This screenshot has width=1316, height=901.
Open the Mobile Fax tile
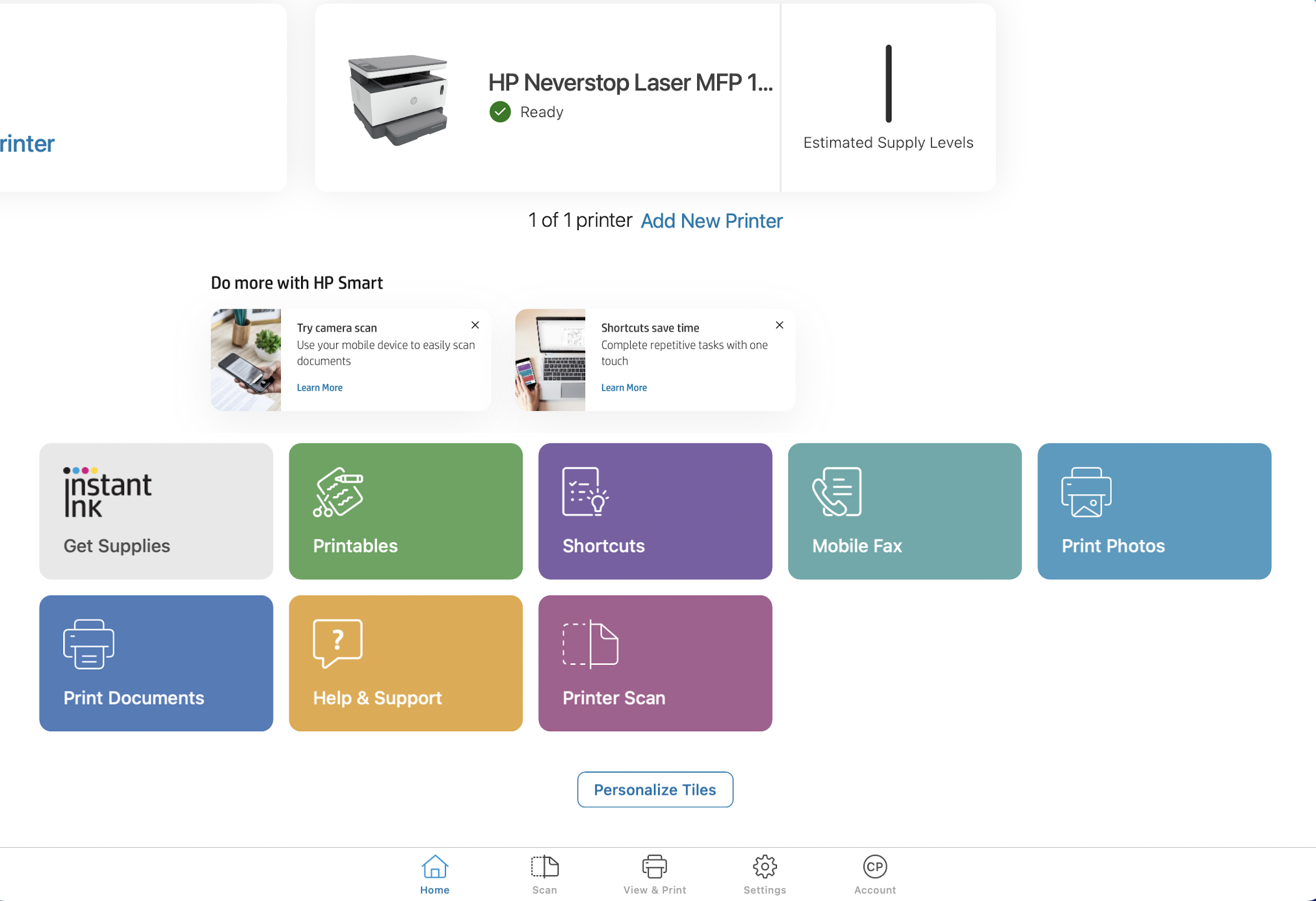[x=904, y=511]
